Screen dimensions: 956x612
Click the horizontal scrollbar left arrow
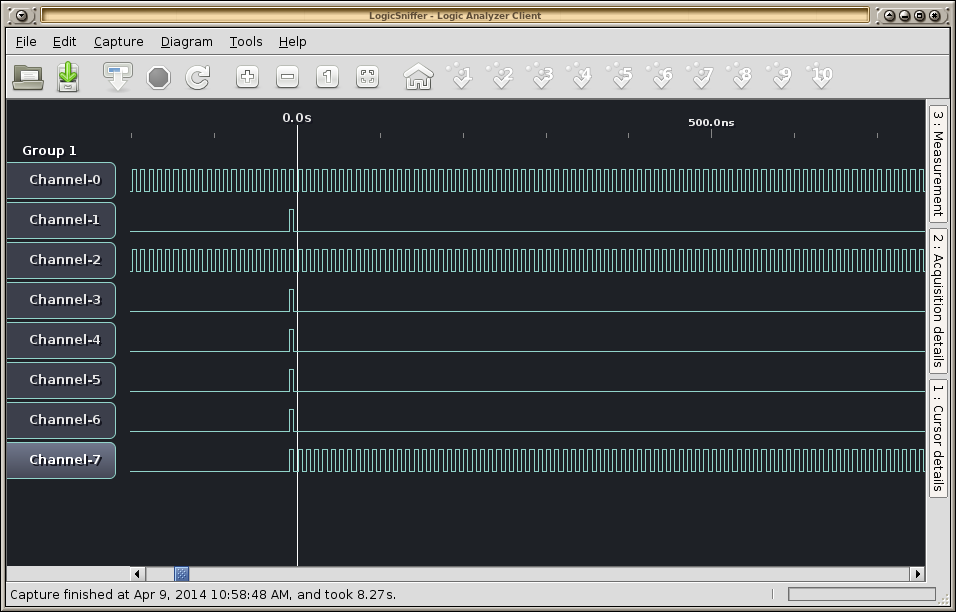137,574
